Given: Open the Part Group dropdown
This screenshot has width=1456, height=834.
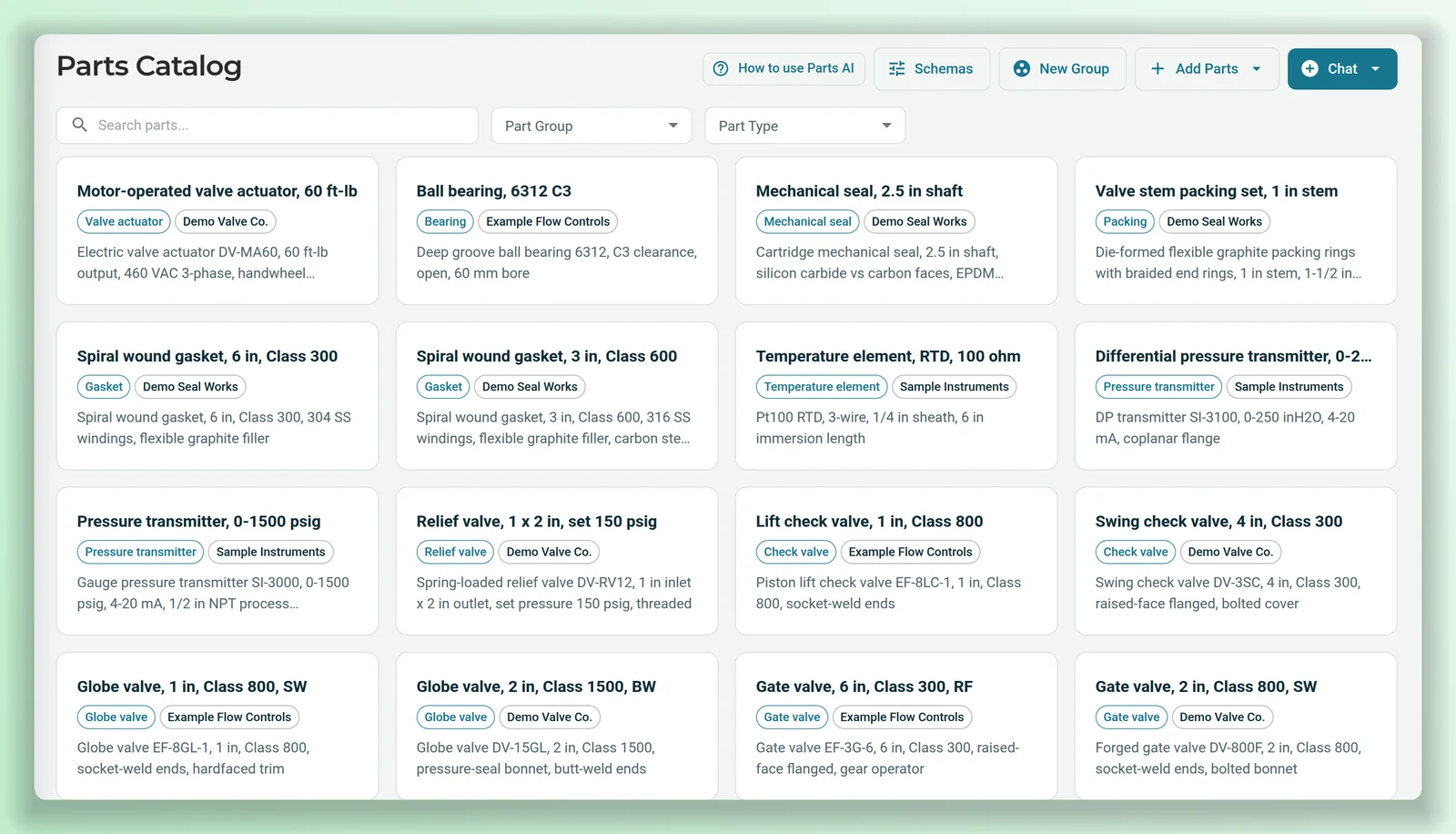Looking at the screenshot, I should (591, 126).
